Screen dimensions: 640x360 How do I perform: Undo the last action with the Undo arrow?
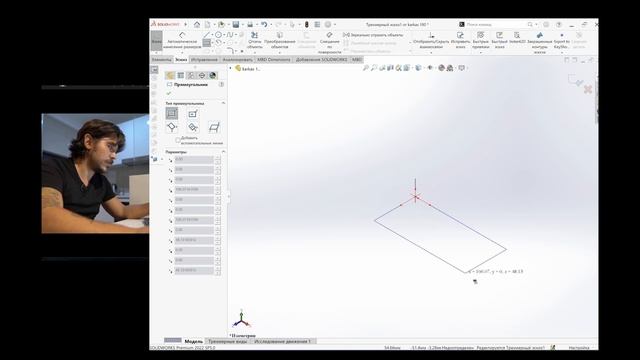264,24
